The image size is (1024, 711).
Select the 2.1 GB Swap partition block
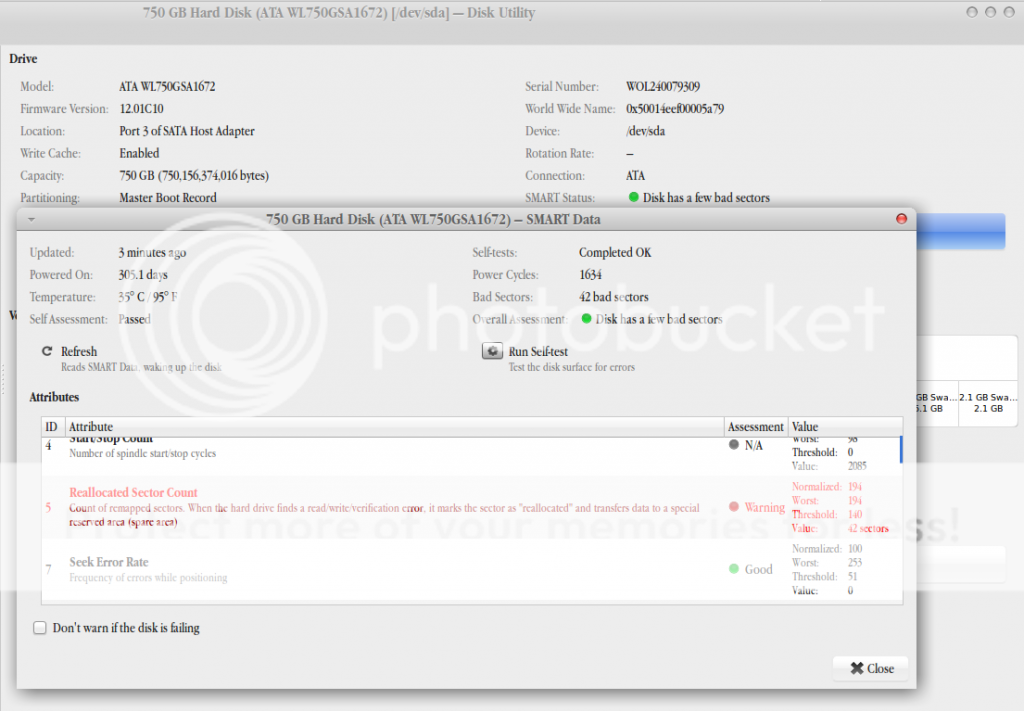[x=987, y=401]
